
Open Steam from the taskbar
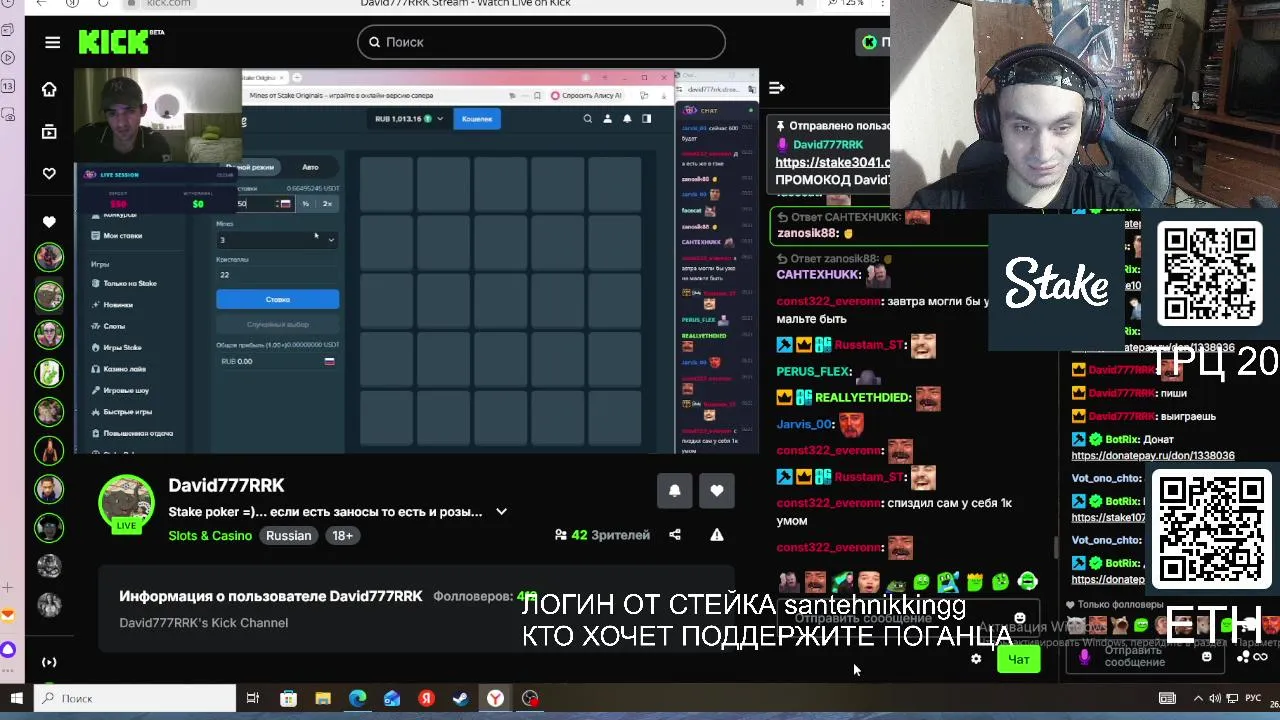click(x=461, y=698)
